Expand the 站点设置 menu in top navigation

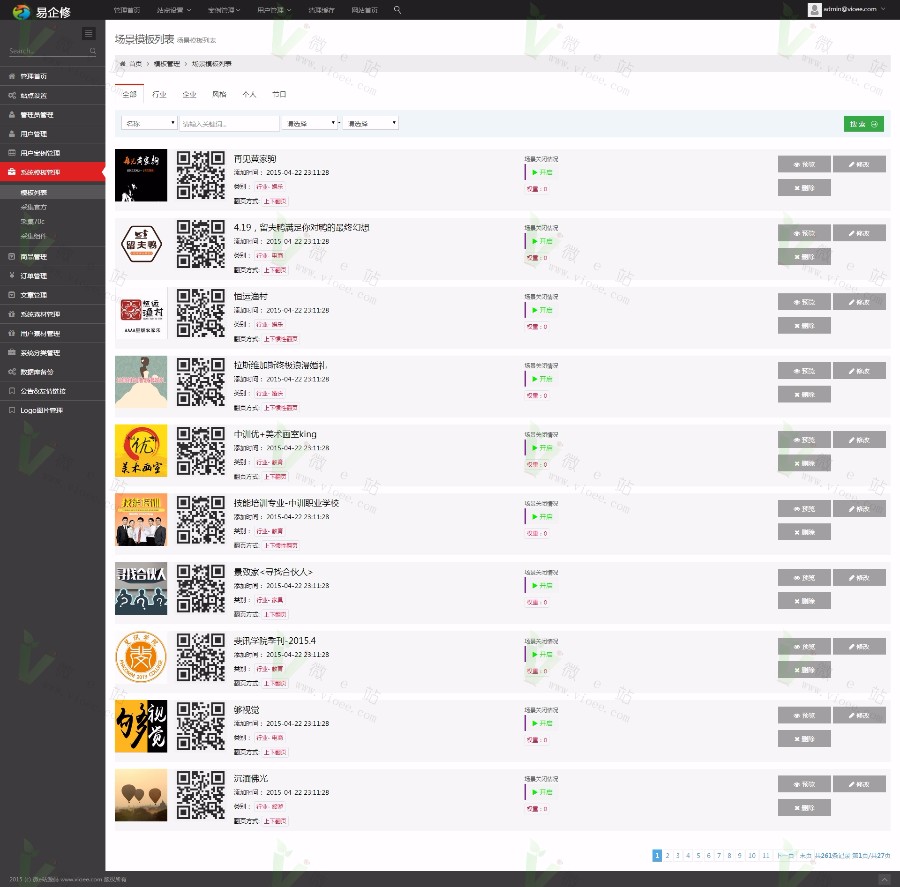tap(174, 10)
